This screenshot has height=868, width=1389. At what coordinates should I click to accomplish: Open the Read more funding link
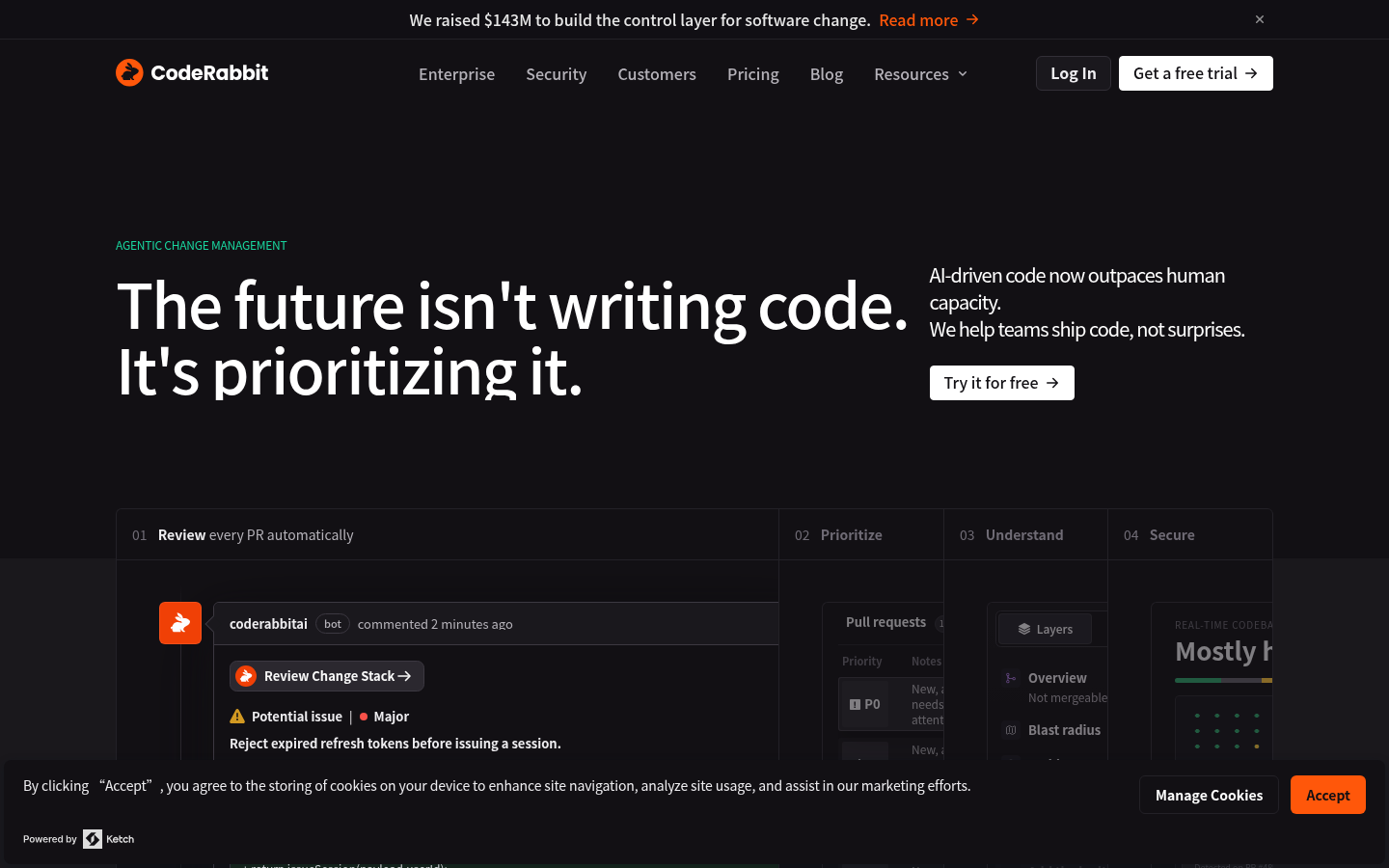click(x=929, y=20)
